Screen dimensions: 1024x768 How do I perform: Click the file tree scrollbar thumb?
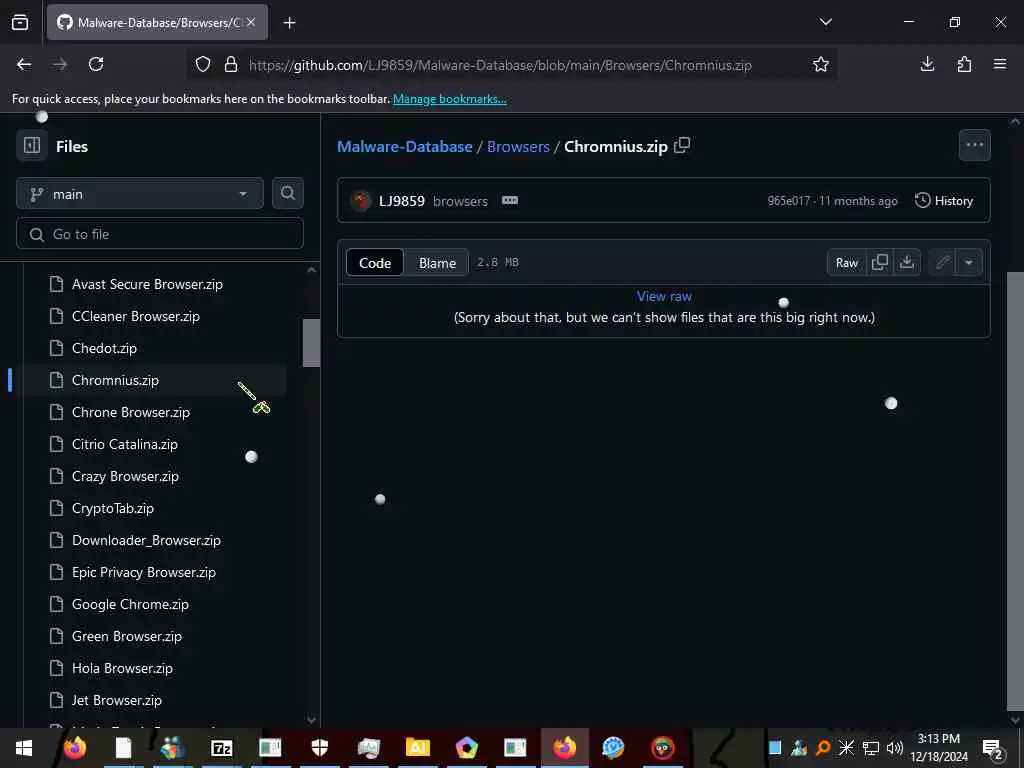(312, 343)
